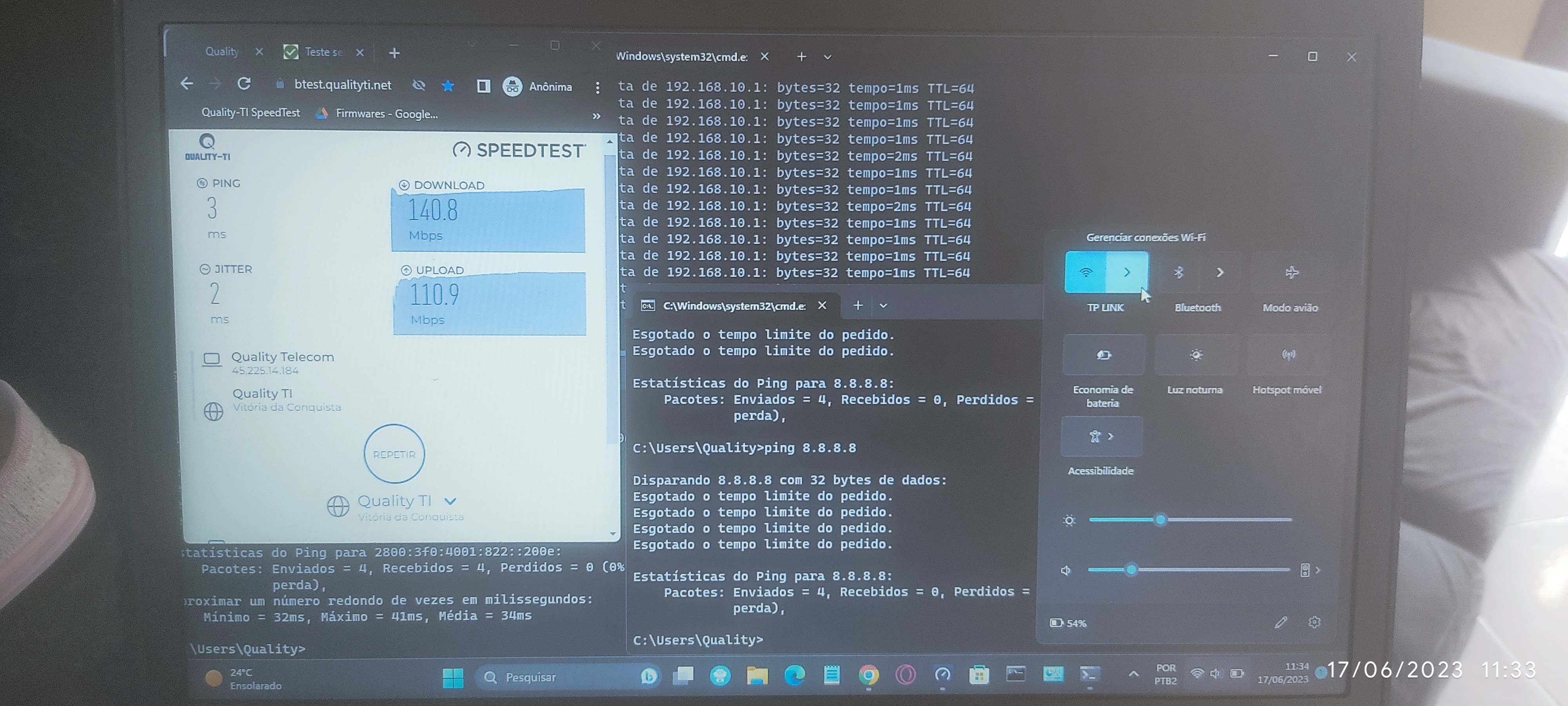Image resolution: width=1568 pixels, height=706 pixels.
Task: Open the quick settings gear icon
Action: [x=1314, y=622]
